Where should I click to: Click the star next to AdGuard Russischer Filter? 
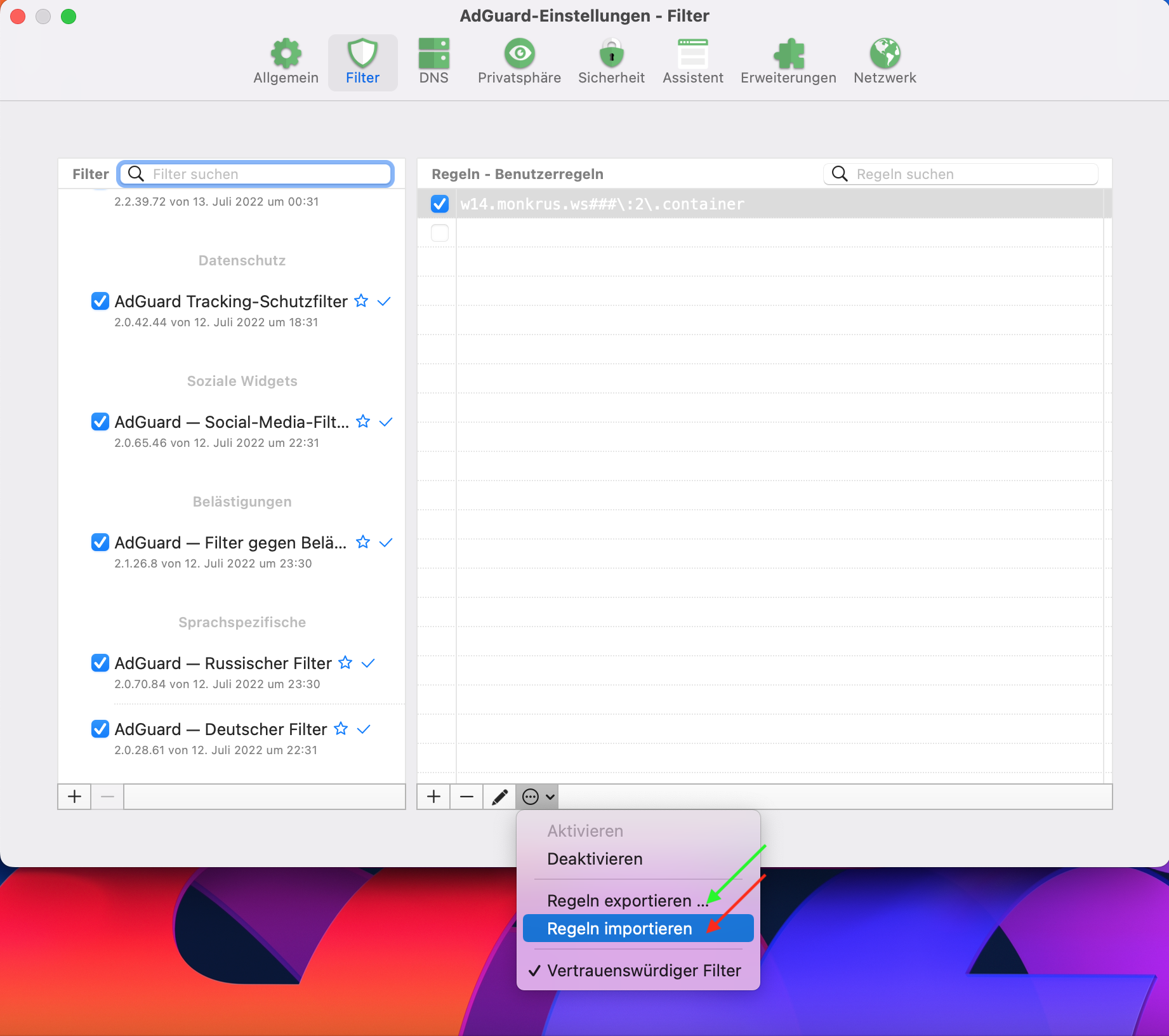345,663
